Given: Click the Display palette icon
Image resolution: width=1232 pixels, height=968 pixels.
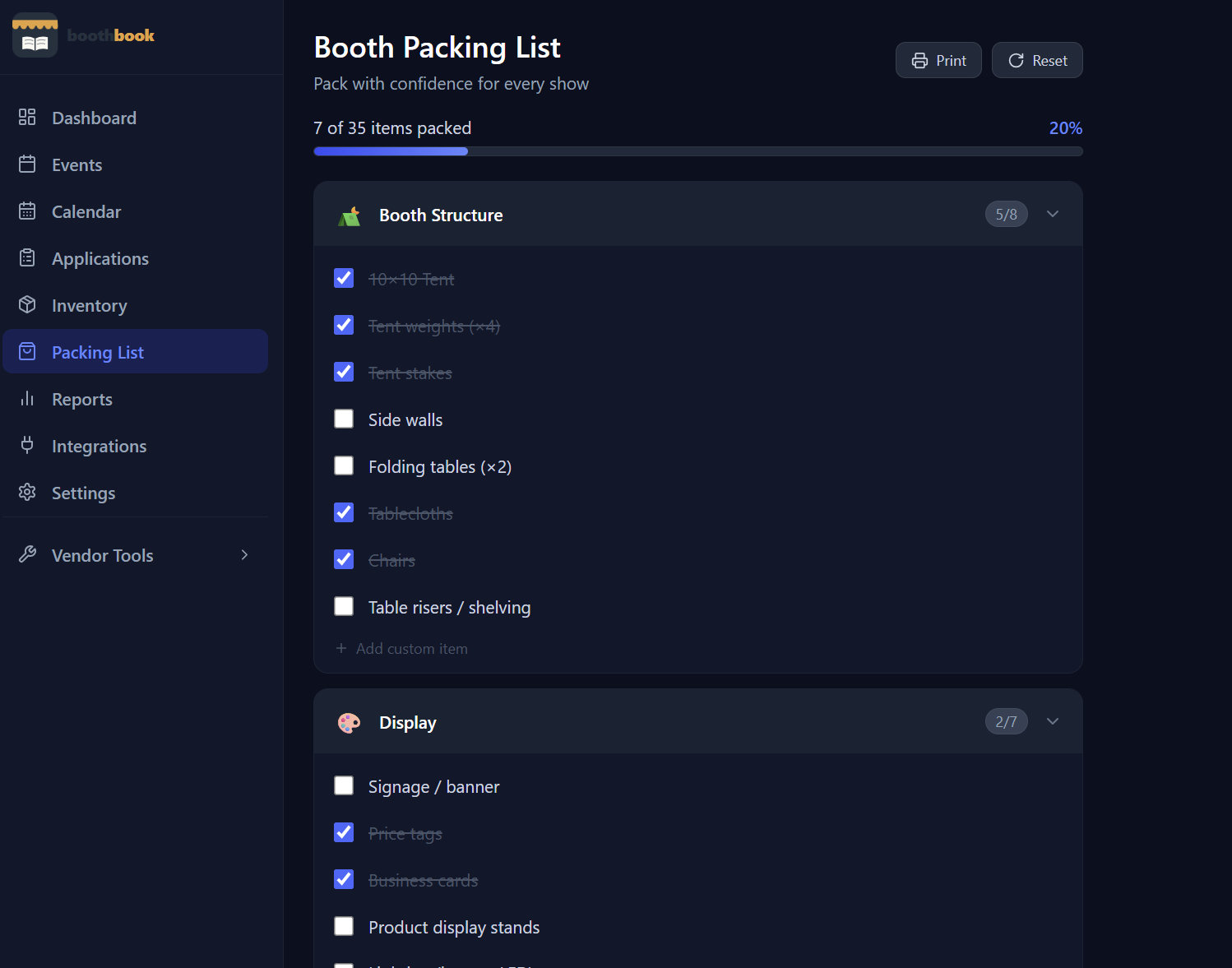Looking at the screenshot, I should pyautogui.click(x=350, y=723).
